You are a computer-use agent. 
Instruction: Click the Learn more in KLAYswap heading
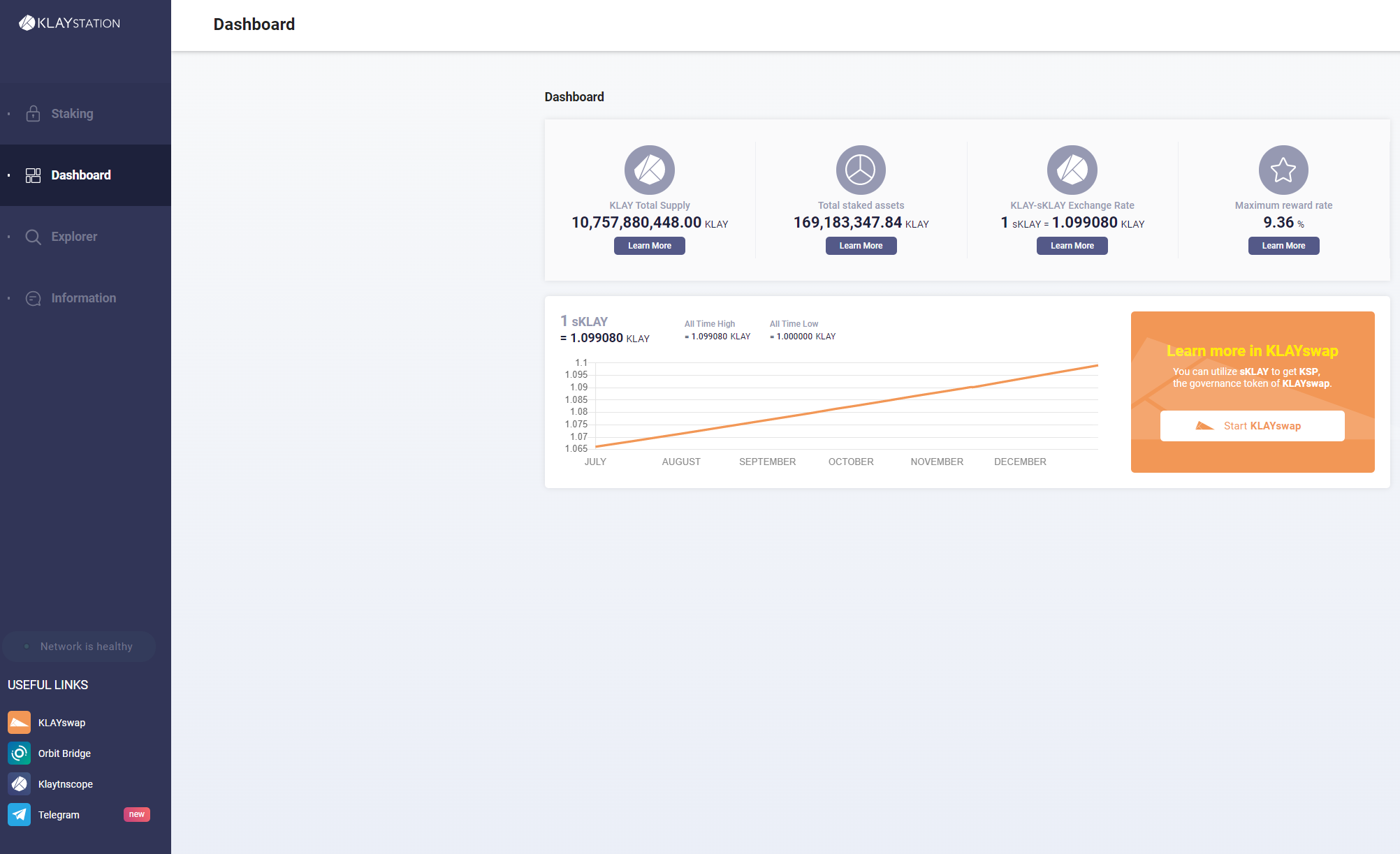[x=1252, y=351]
